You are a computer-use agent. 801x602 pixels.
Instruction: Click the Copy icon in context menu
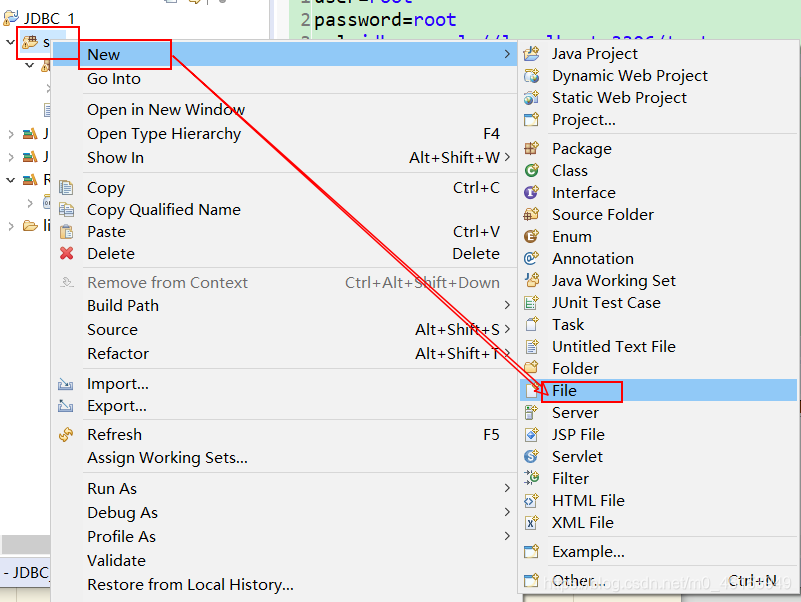(x=66, y=188)
